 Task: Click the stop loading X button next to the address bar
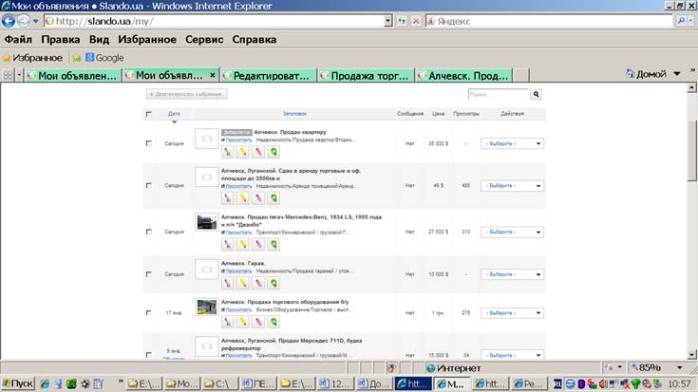416,21
